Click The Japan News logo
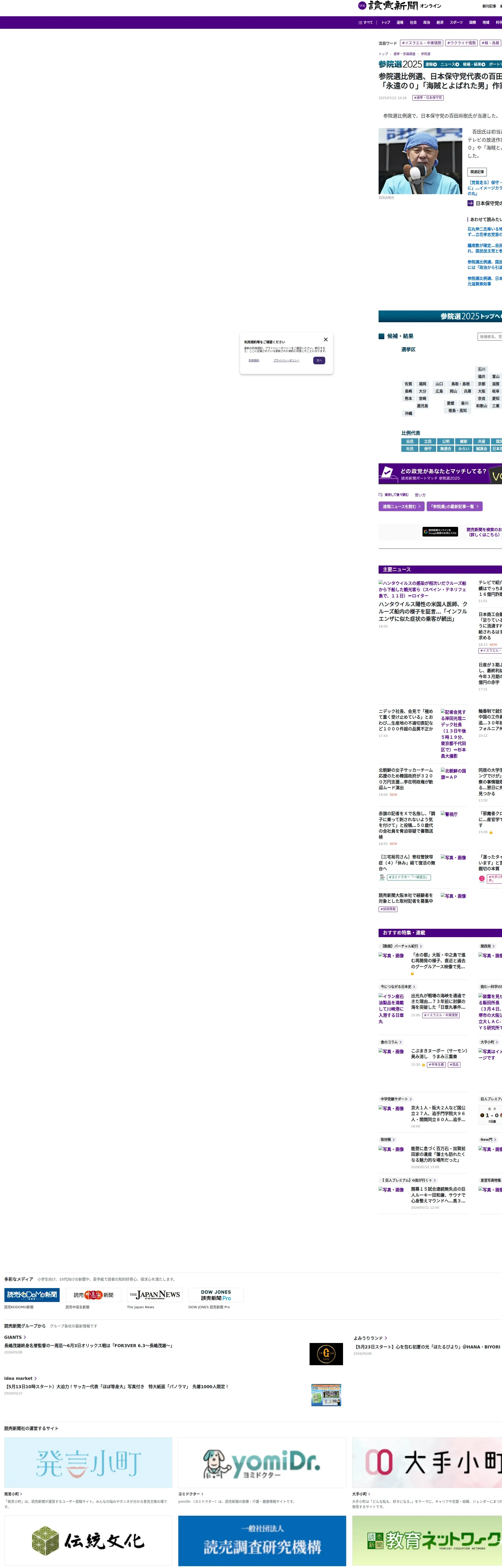 [155, 1295]
